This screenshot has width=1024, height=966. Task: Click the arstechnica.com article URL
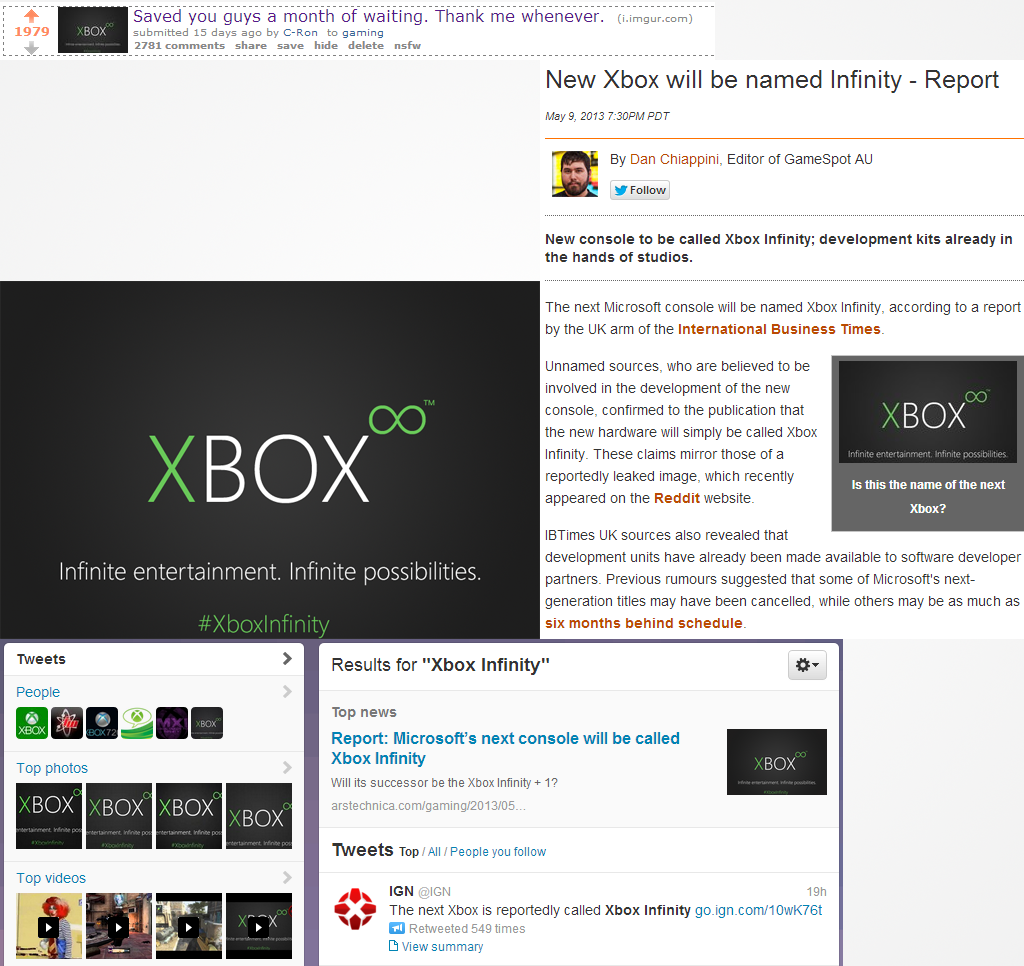click(x=428, y=806)
